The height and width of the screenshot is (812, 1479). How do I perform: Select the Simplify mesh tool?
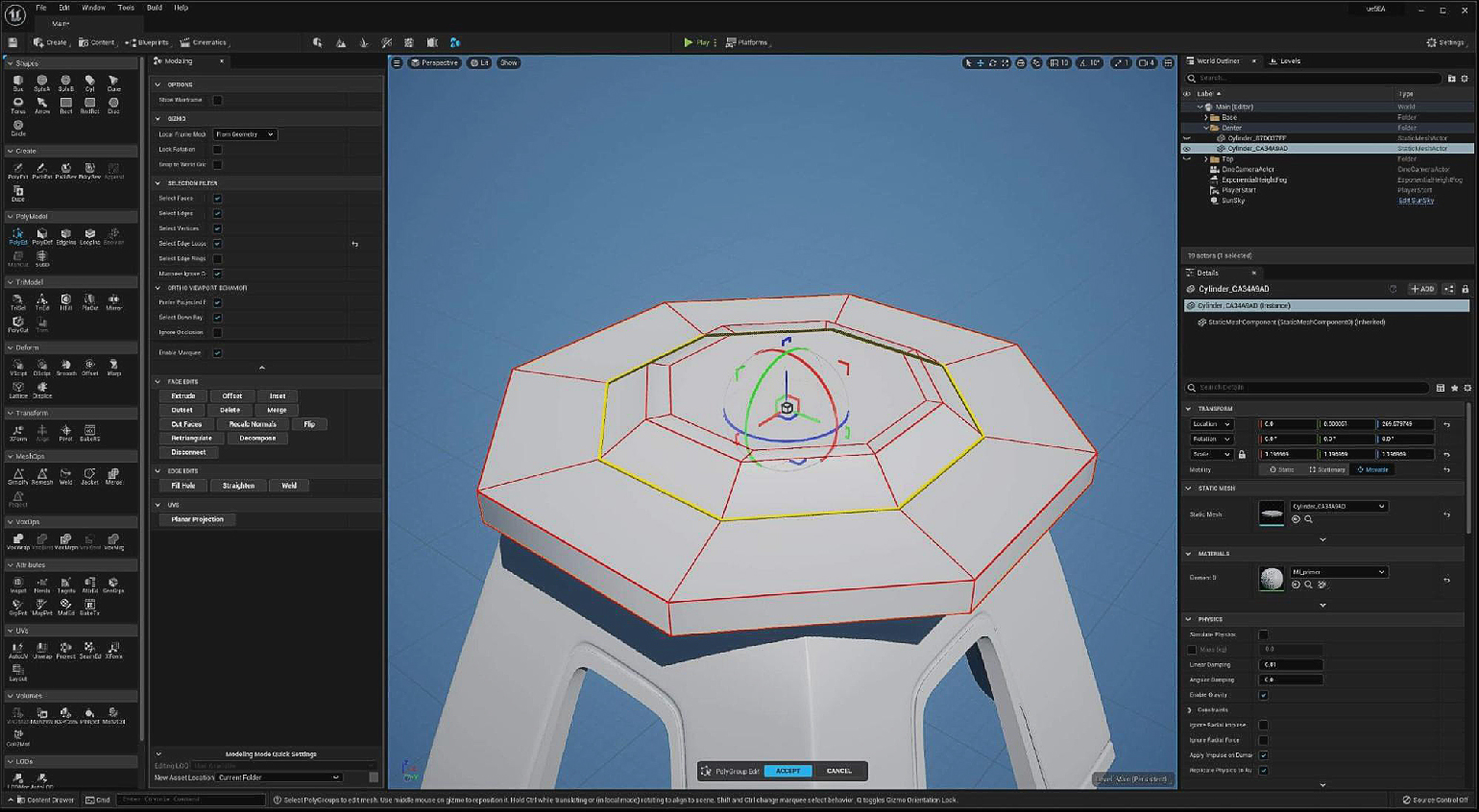(x=17, y=476)
